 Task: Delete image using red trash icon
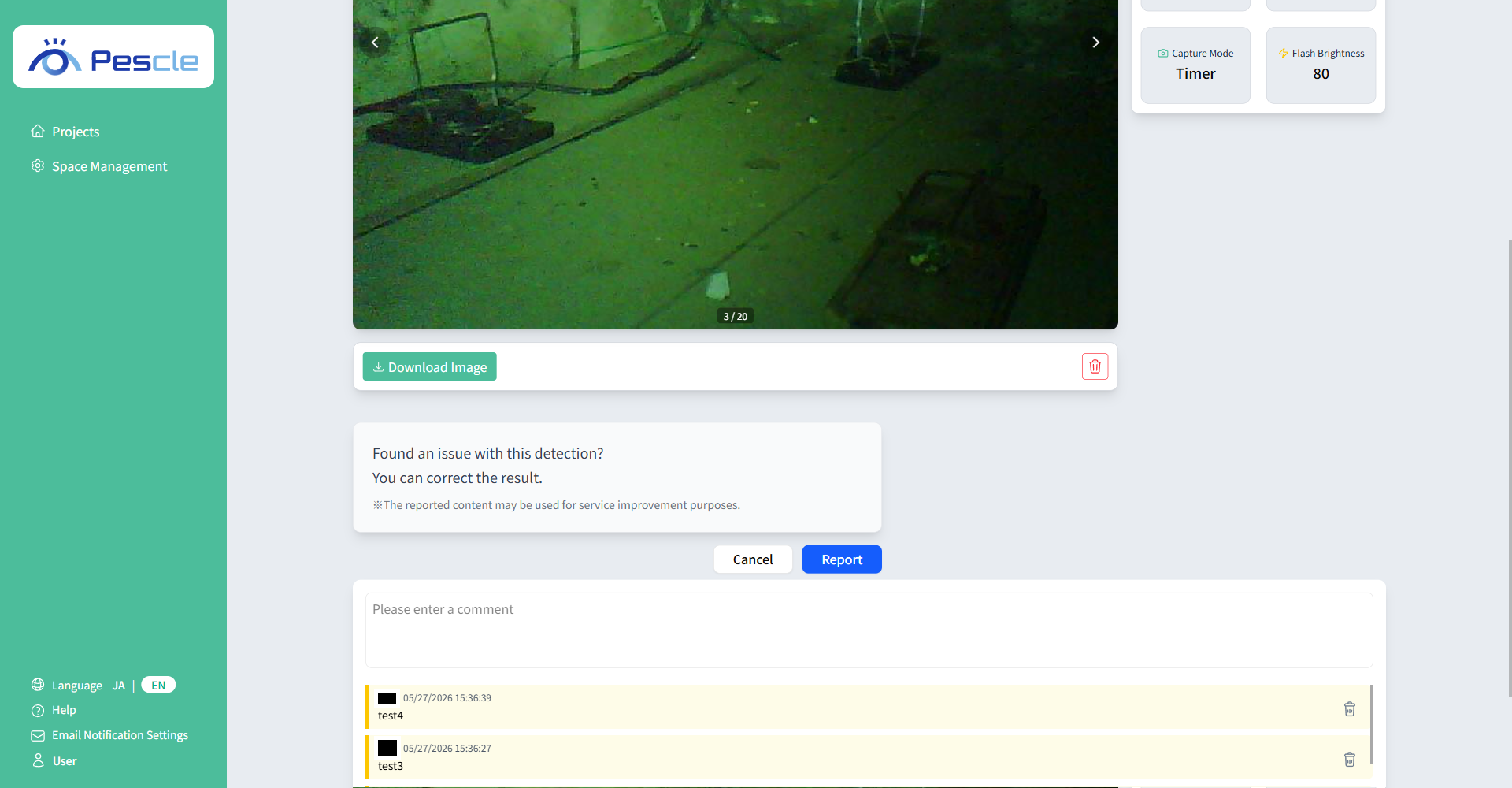coord(1095,366)
